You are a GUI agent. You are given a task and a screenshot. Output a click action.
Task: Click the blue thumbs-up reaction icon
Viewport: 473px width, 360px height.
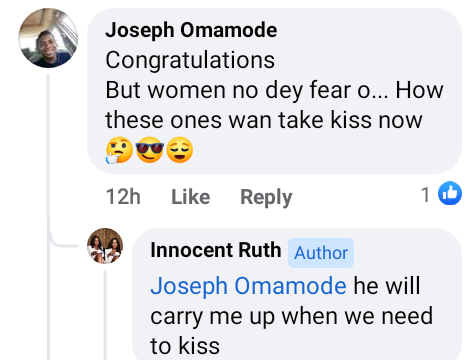click(450, 193)
